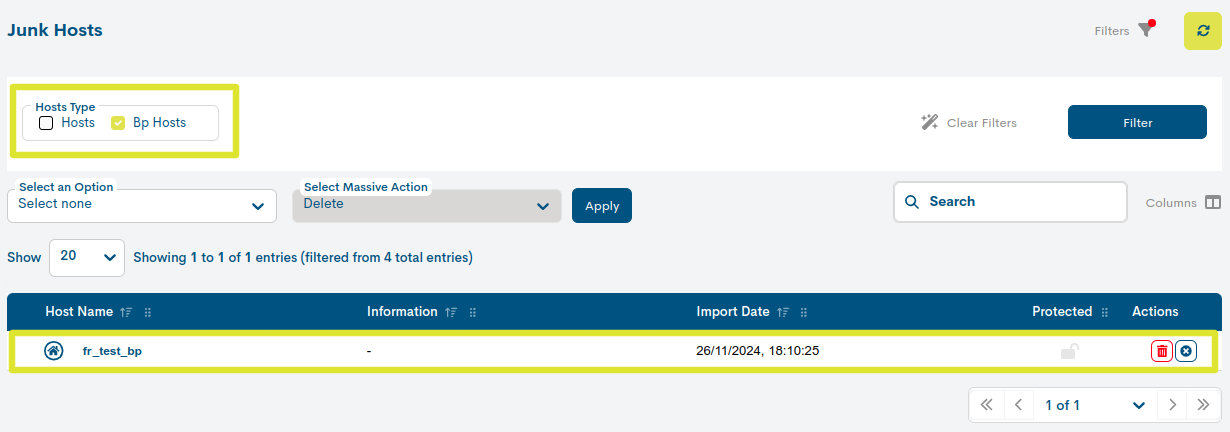Viewport: 1230px width, 432px height.
Task: Open the Filters funnel icon
Action: tap(1146, 30)
